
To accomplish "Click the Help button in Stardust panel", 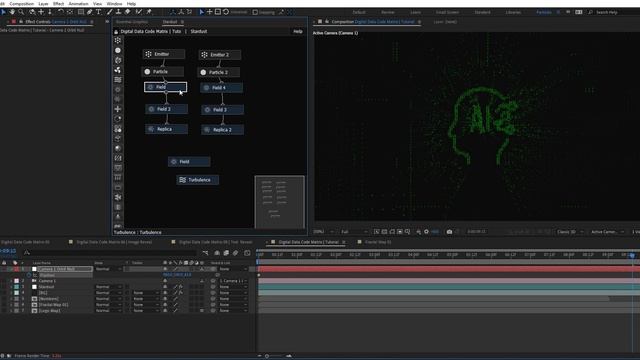I will coord(298,31).
